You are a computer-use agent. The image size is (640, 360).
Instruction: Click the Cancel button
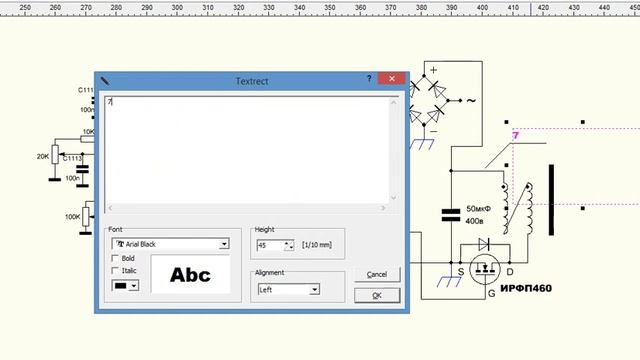click(x=377, y=274)
